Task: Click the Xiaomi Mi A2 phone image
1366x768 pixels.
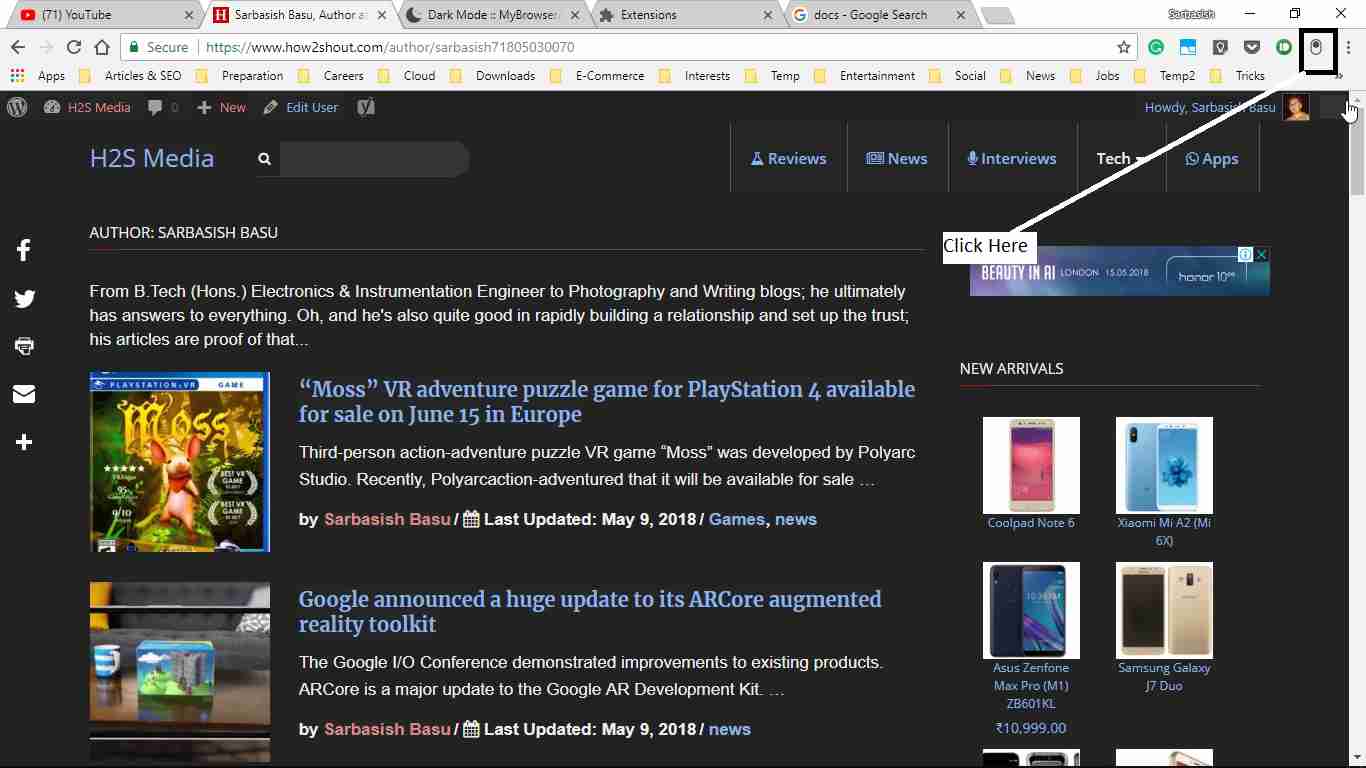Action: tap(1164, 465)
